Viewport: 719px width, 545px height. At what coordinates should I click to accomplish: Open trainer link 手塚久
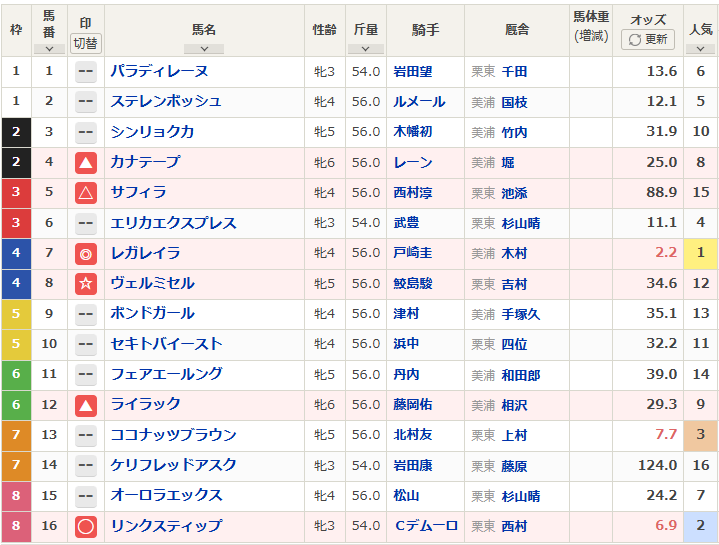click(x=520, y=313)
